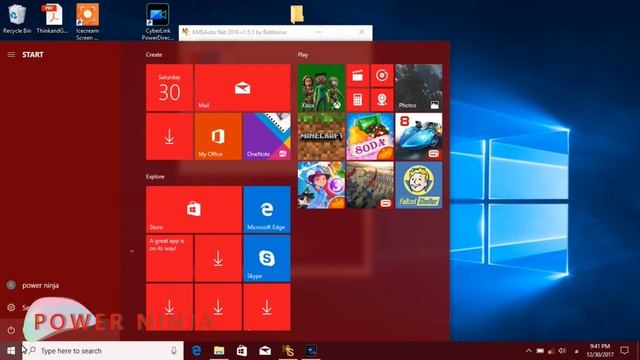Image resolution: width=640 pixels, height=360 pixels.
Task: Launch the Fallout Shelter tile
Action: [x=418, y=185]
